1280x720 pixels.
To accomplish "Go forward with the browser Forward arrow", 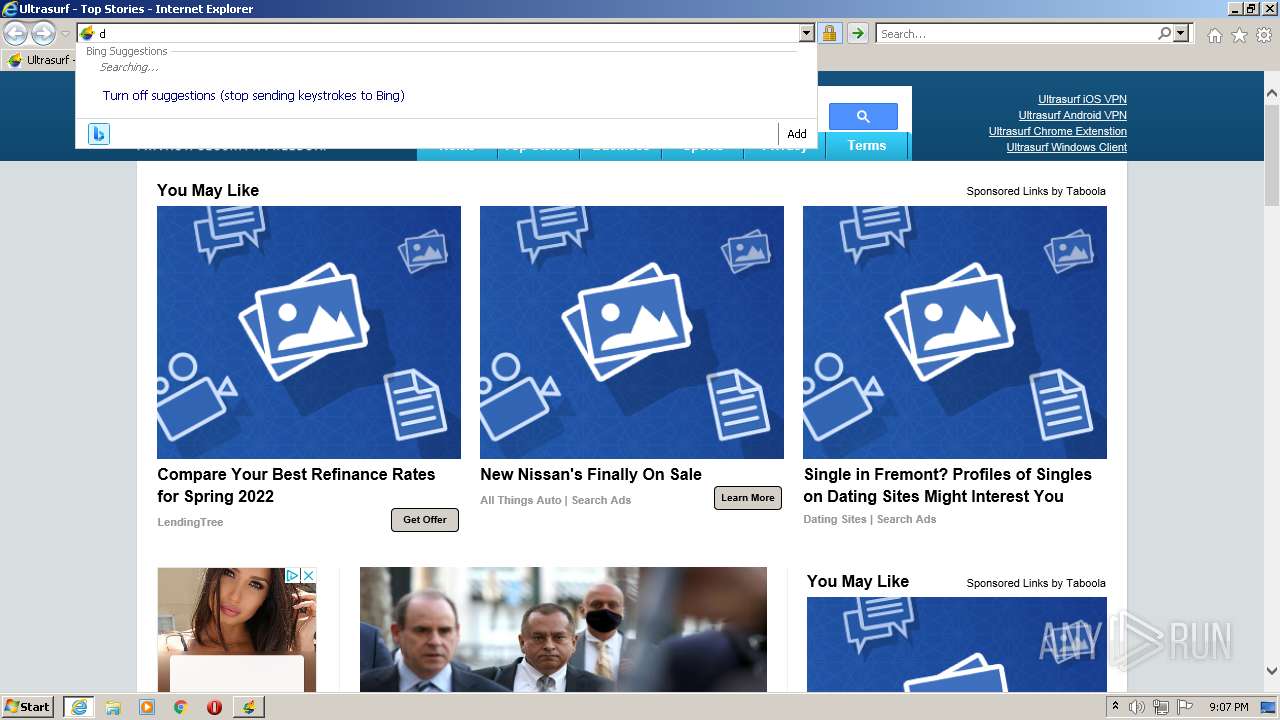I will [x=43, y=34].
